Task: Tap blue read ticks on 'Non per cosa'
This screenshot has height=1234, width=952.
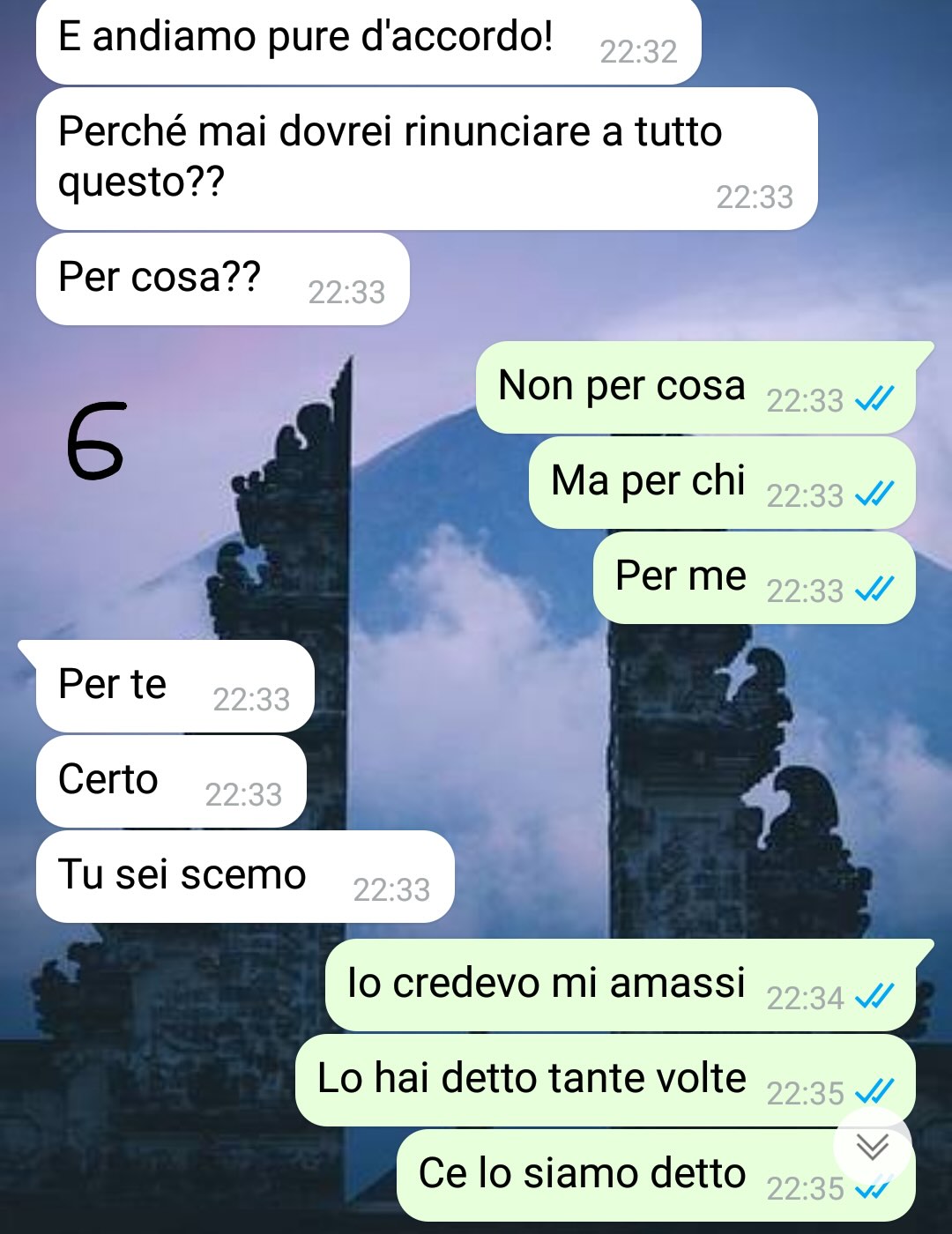Action: pos(874,399)
